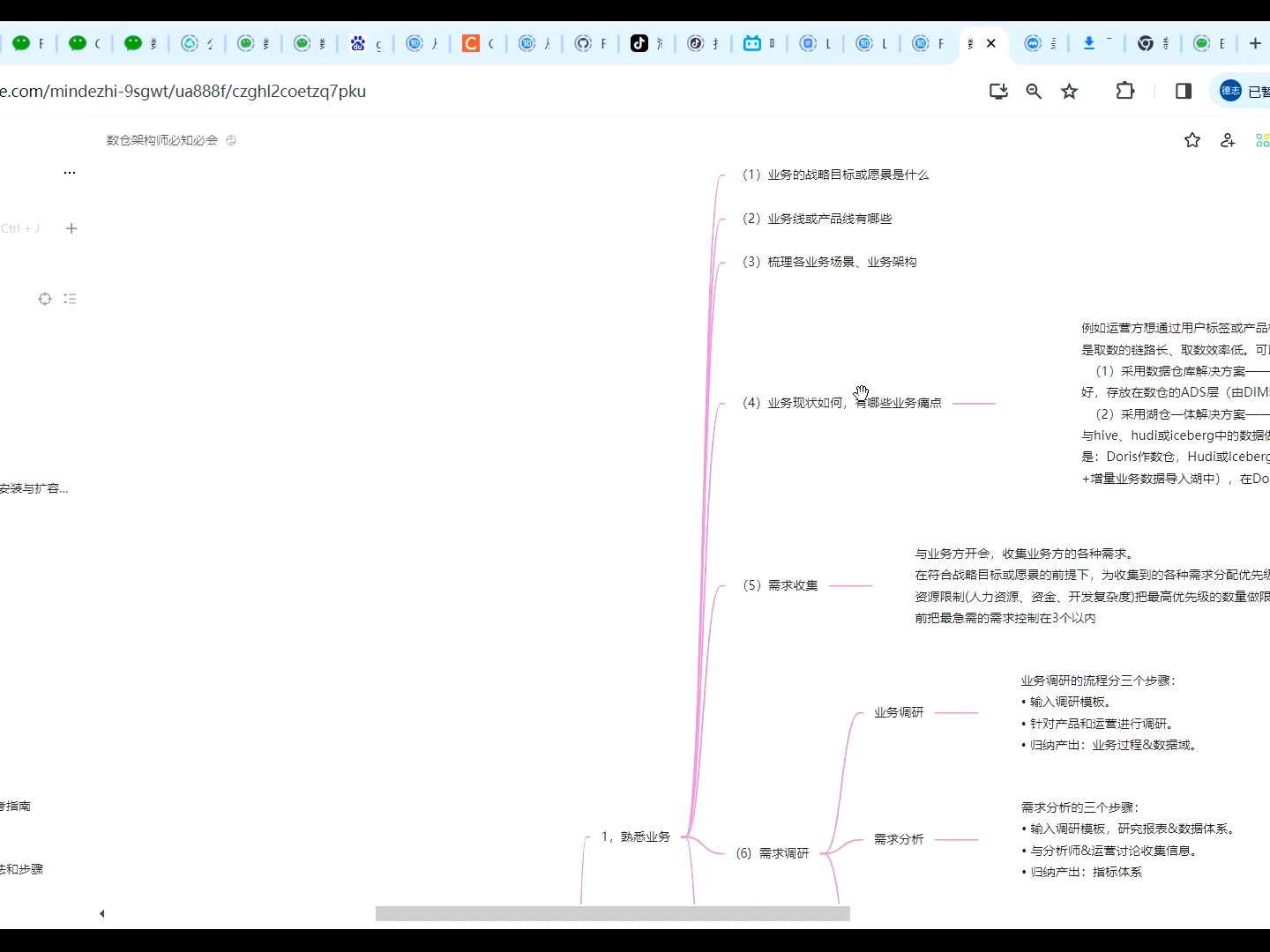The image size is (1270, 952).
Task: Open the green apps grid icon
Action: tap(1263, 140)
